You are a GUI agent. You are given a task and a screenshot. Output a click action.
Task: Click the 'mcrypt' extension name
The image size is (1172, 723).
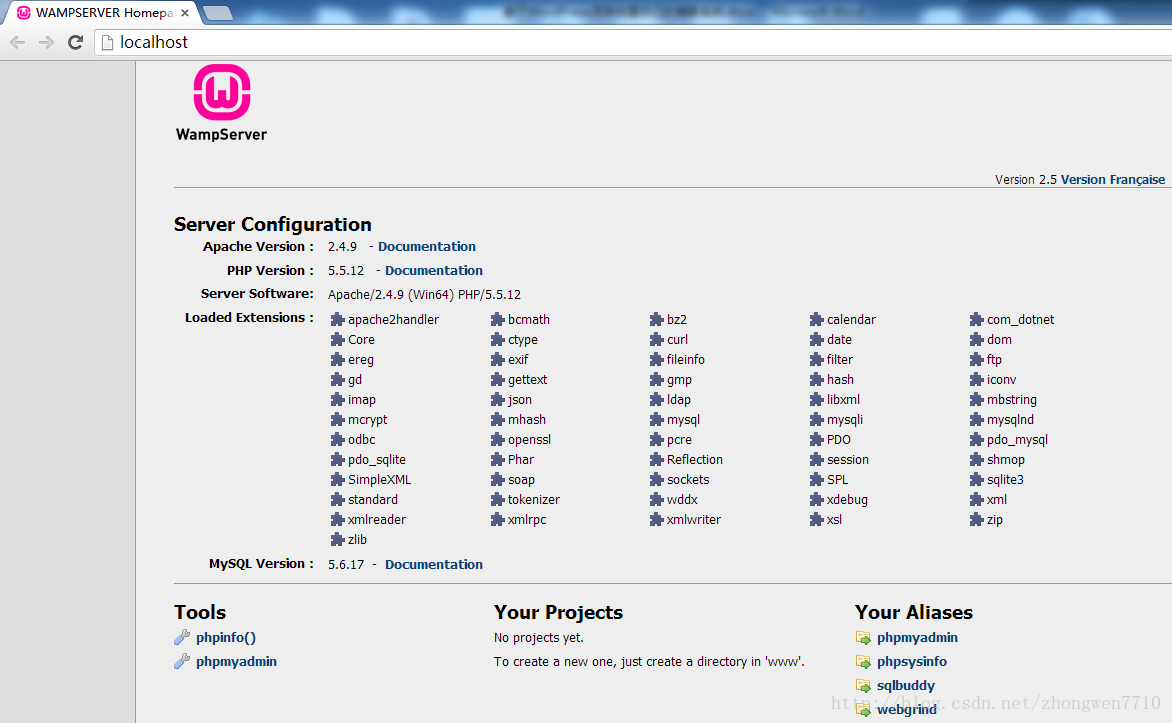pyautogui.click(x=368, y=420)
